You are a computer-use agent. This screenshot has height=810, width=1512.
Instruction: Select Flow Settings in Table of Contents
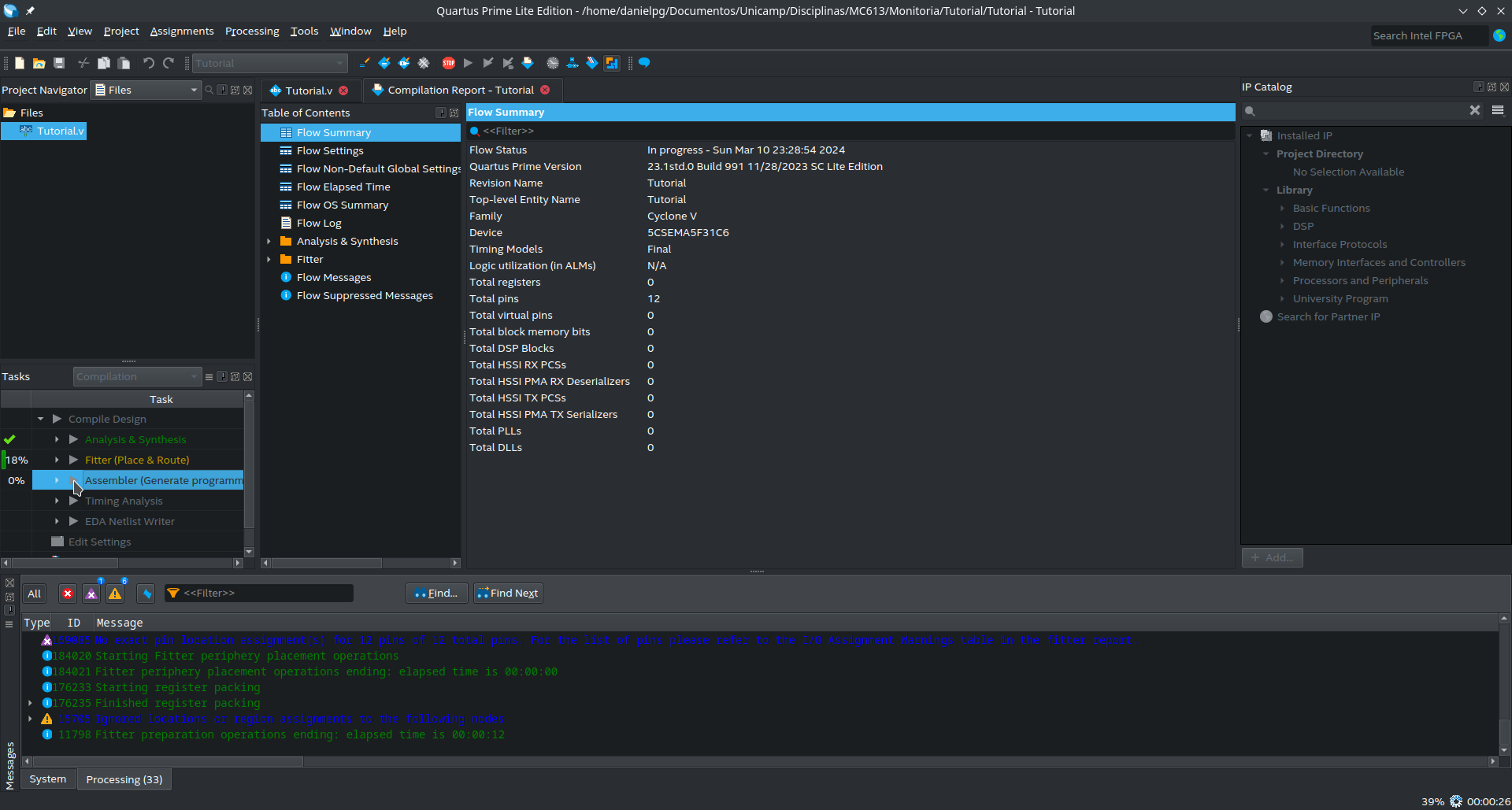point(330,150)
